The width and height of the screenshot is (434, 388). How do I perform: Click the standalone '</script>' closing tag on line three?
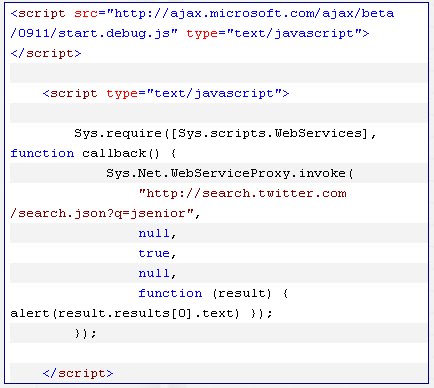tap(46, 54)
